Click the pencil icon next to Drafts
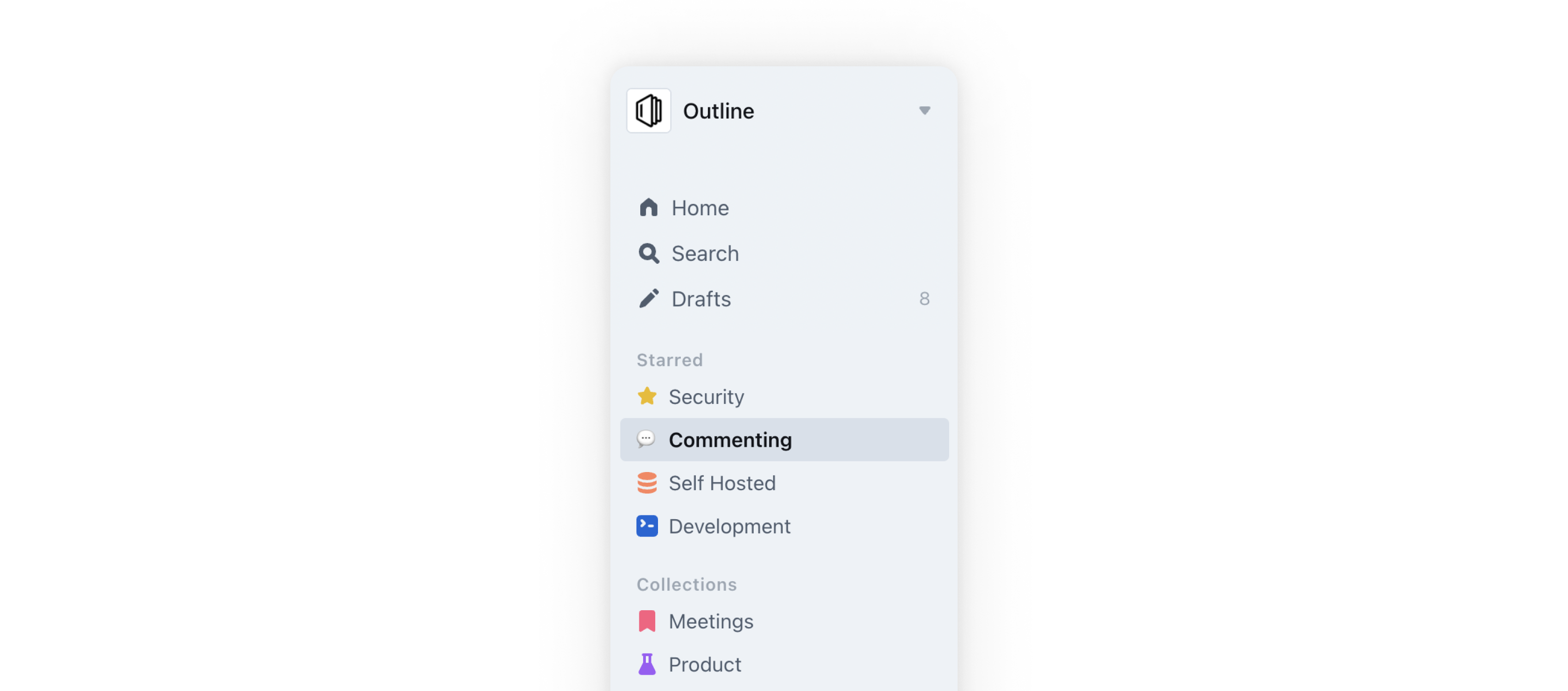This screenshot has width=1568, height=691. pyautogui.click(x=648, y=298)
